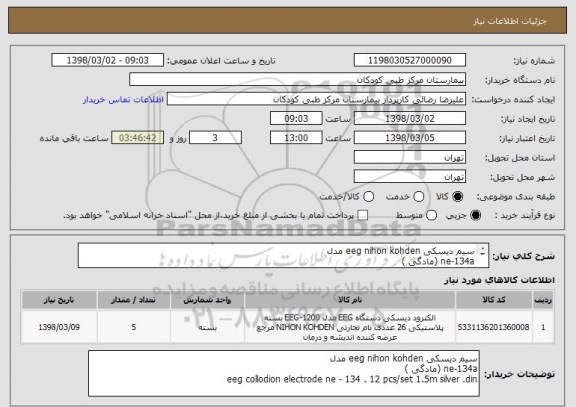Tick the Islamic treasury bonds payment checkbox
The width and height of the screenshot is (576, 407).
pyautogui.click(x=363, y=215)
